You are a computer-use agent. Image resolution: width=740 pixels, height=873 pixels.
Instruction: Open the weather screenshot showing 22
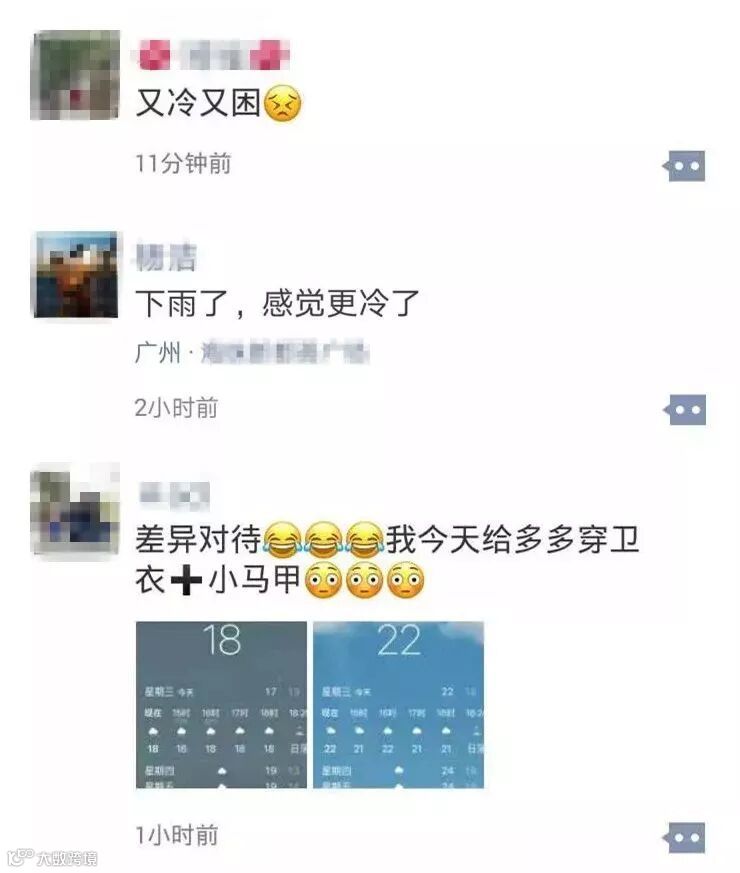[x=398, y=705]
